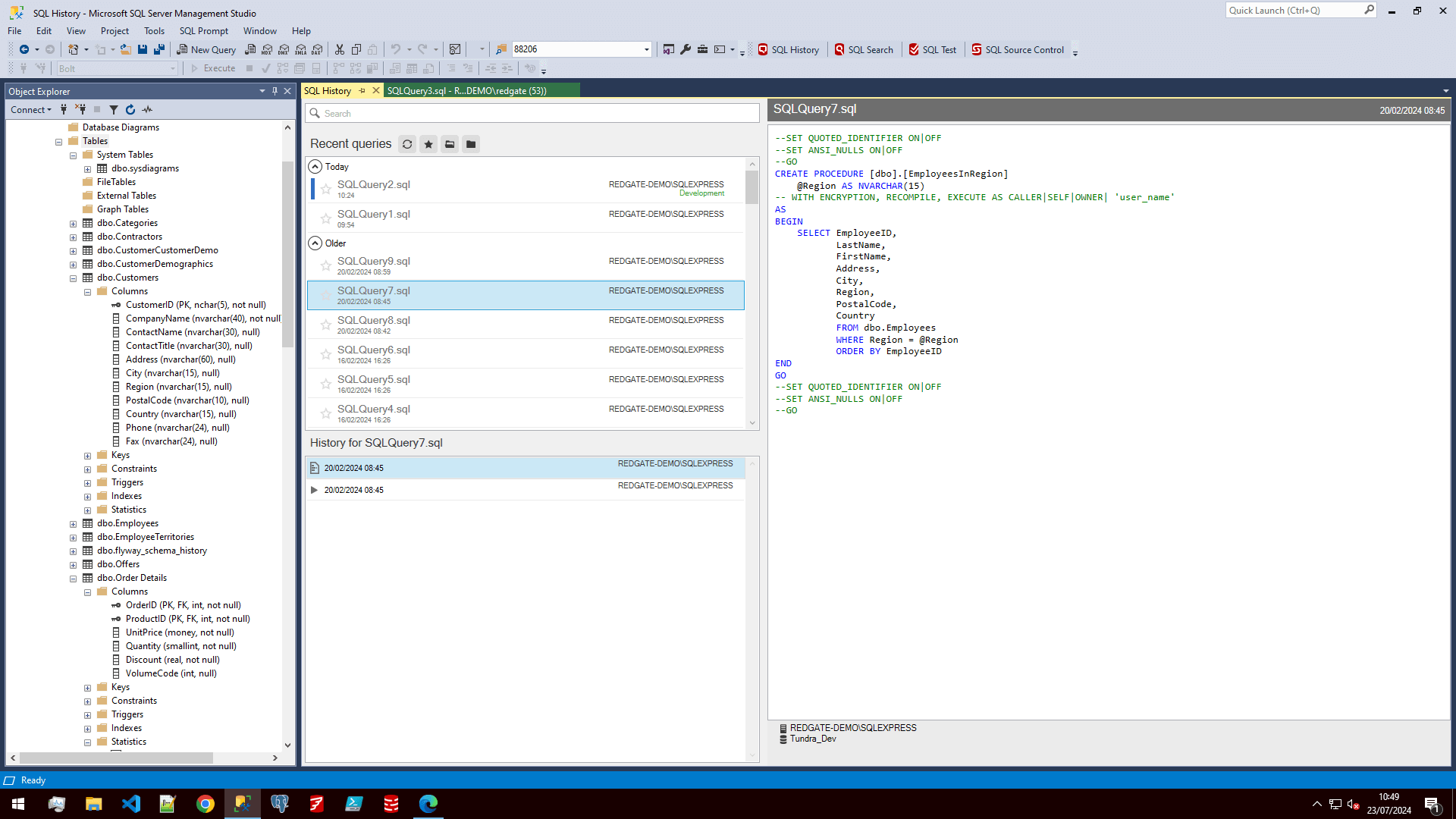This screenshot has width=1456, height=819.
Task: Click the Cut icon on the toolbar
Action: [x=339, y=49]
